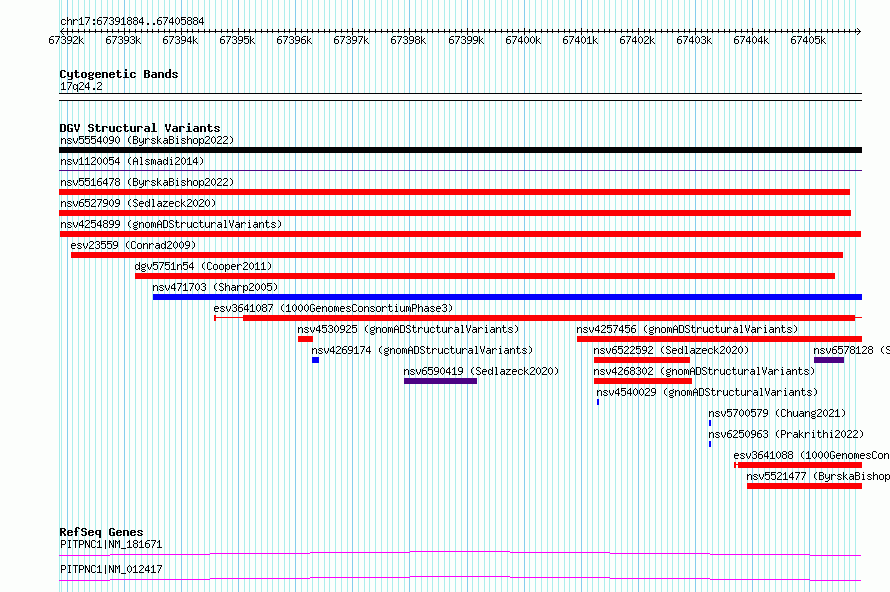Screen dimensions: 890x592
Task: Open the RefSeq Genes track heading
Action: point(101,532)
